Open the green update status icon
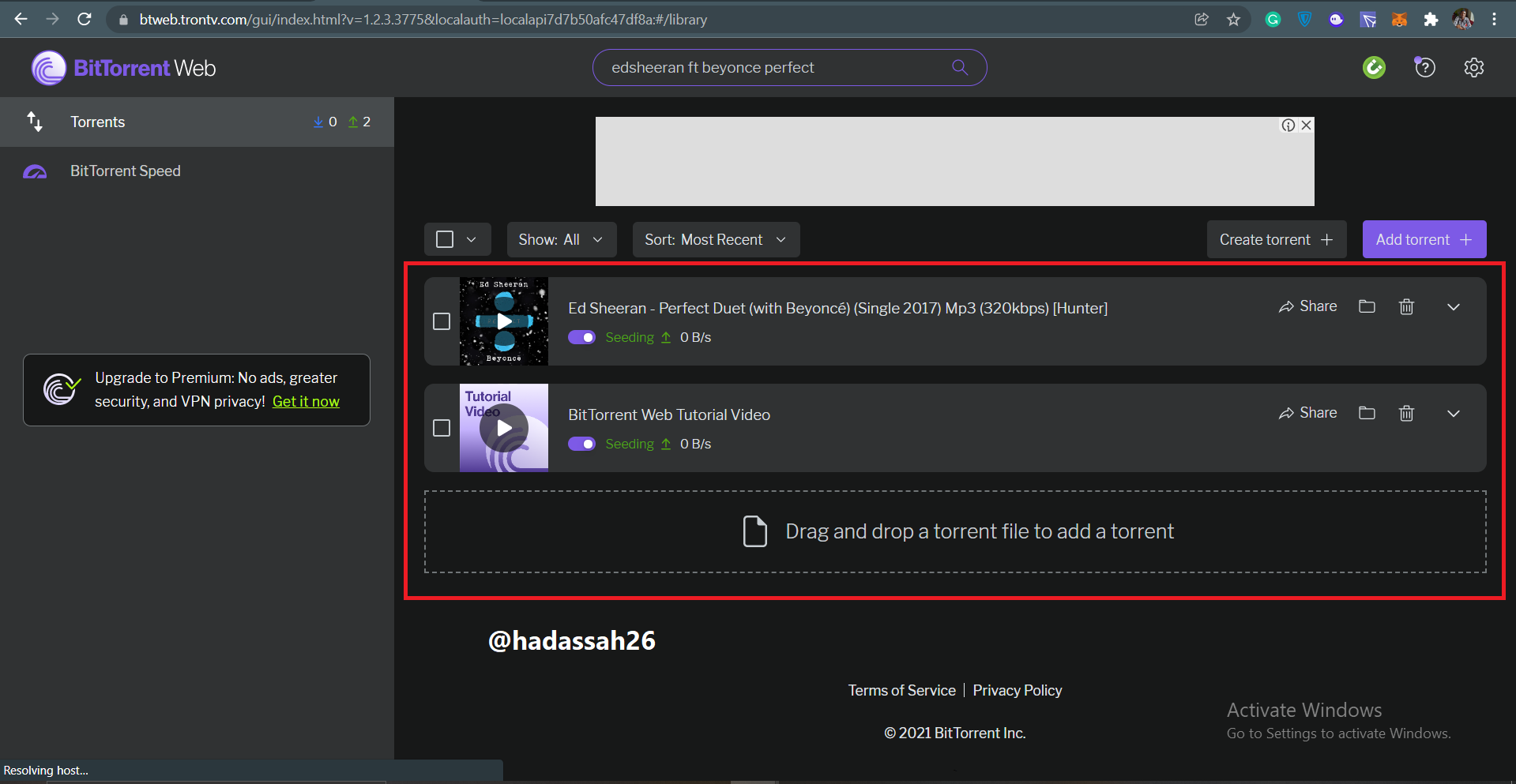This screenshot has height=784, width=1516. click(1374, 68)
